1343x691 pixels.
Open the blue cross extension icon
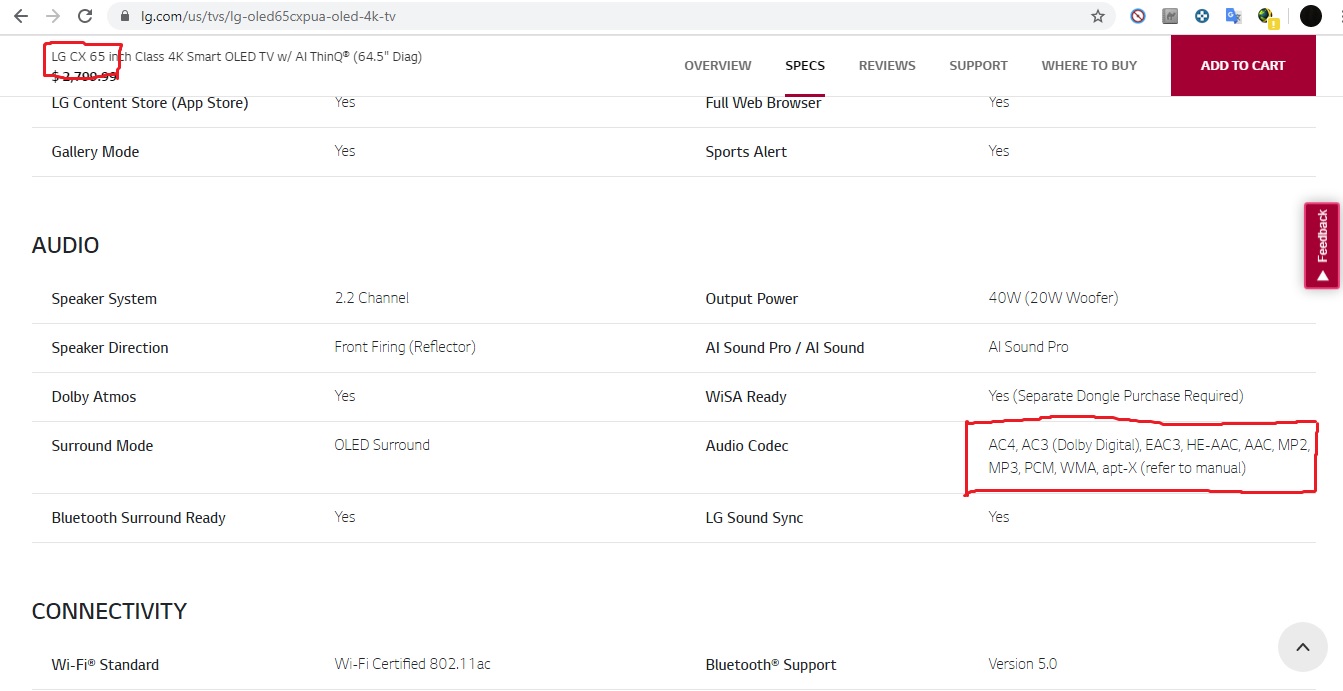[x=1202, y=16]
